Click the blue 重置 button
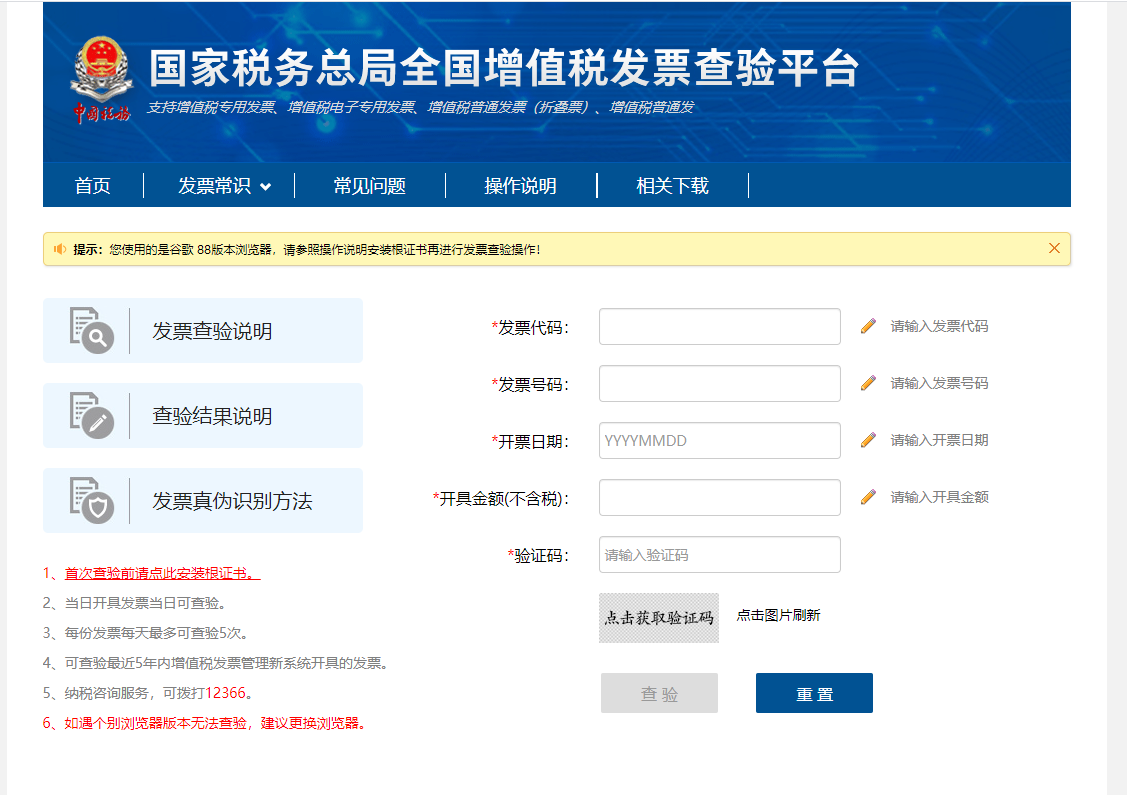Screen dimensions: 1127x795 pyautogui.click(x=814, y=693)
